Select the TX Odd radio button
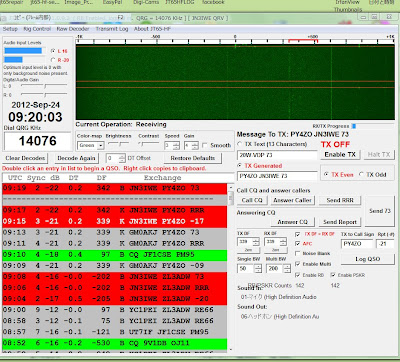The image size is (400, 362). point(361,174)
